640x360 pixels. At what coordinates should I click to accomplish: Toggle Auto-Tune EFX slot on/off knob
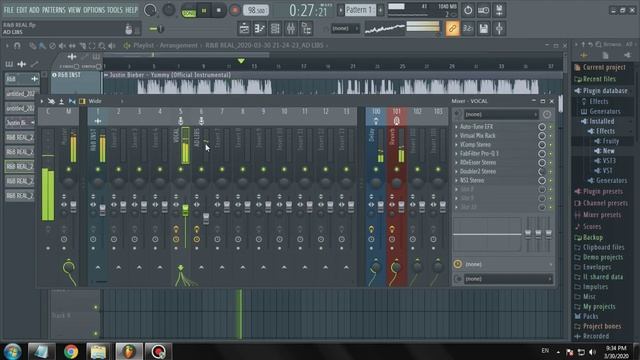coord(542,127)
